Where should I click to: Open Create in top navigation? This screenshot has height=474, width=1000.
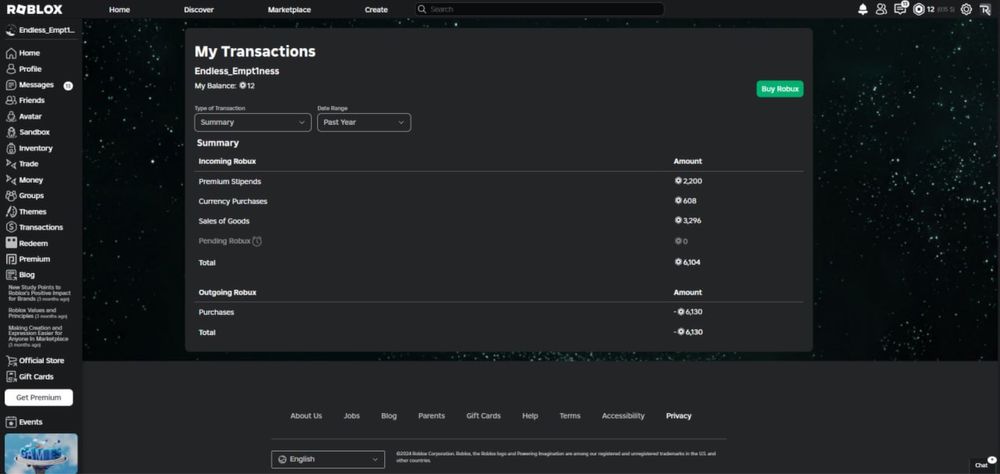pos(376,10)
